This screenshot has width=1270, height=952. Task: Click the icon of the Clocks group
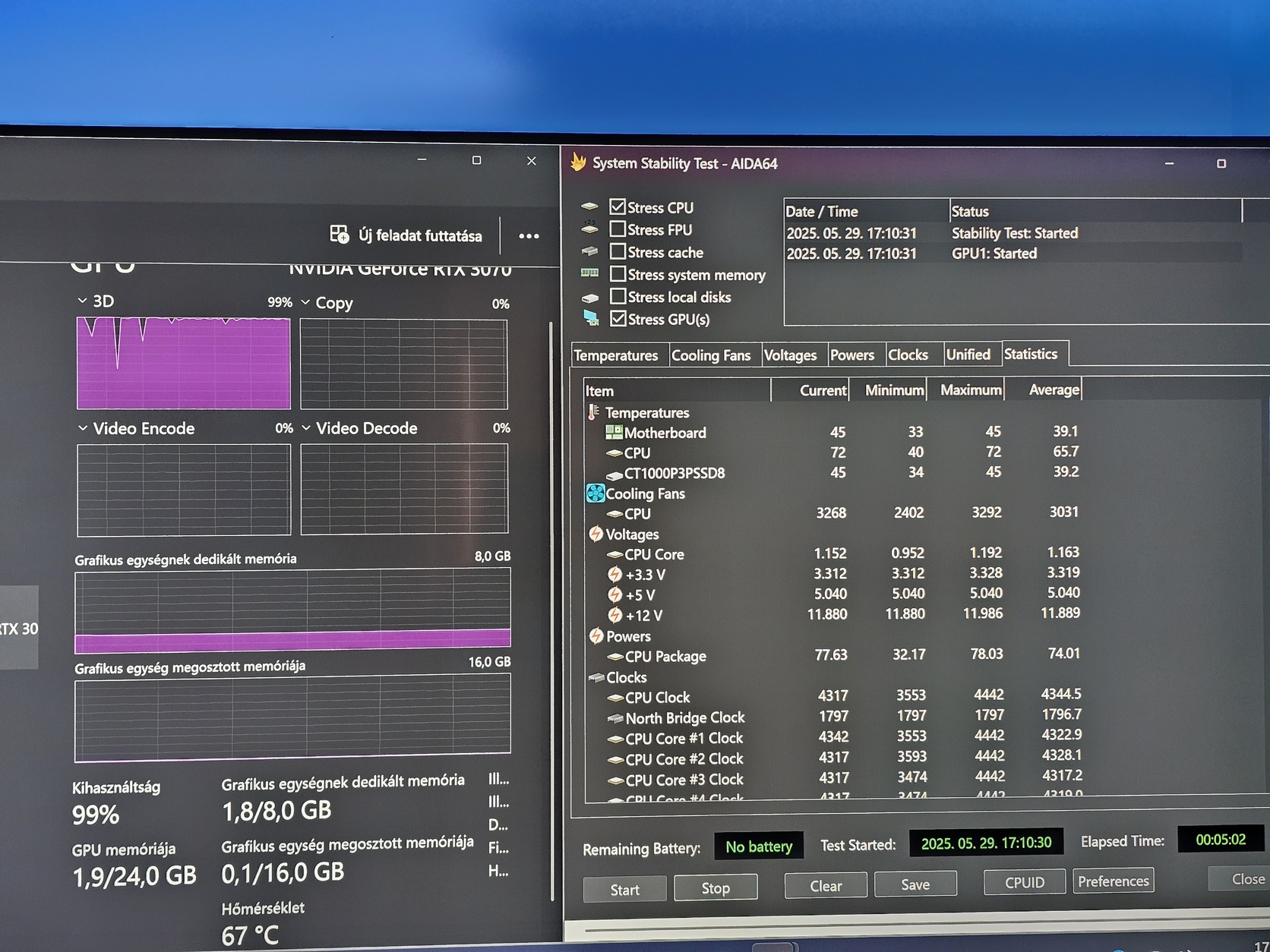[597, 677]
